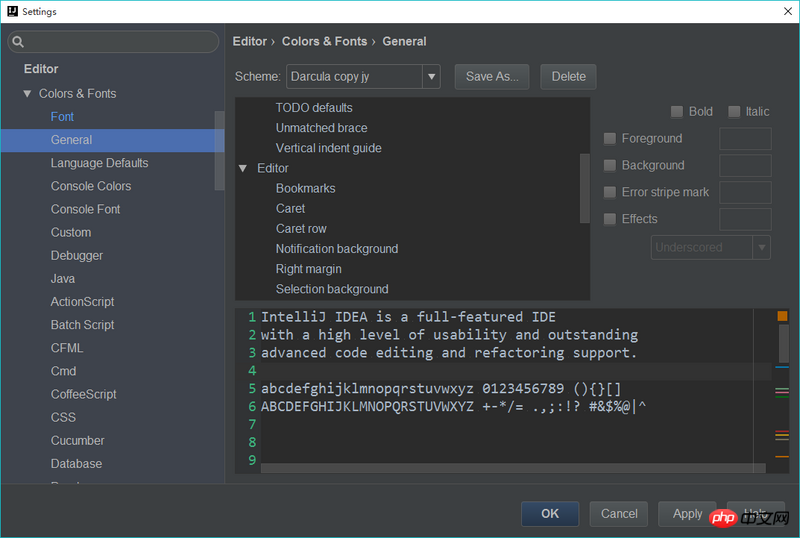Screen dimensions: 800x538
Task: Select Vertical indent guide attribute
Action: point(329,148)
